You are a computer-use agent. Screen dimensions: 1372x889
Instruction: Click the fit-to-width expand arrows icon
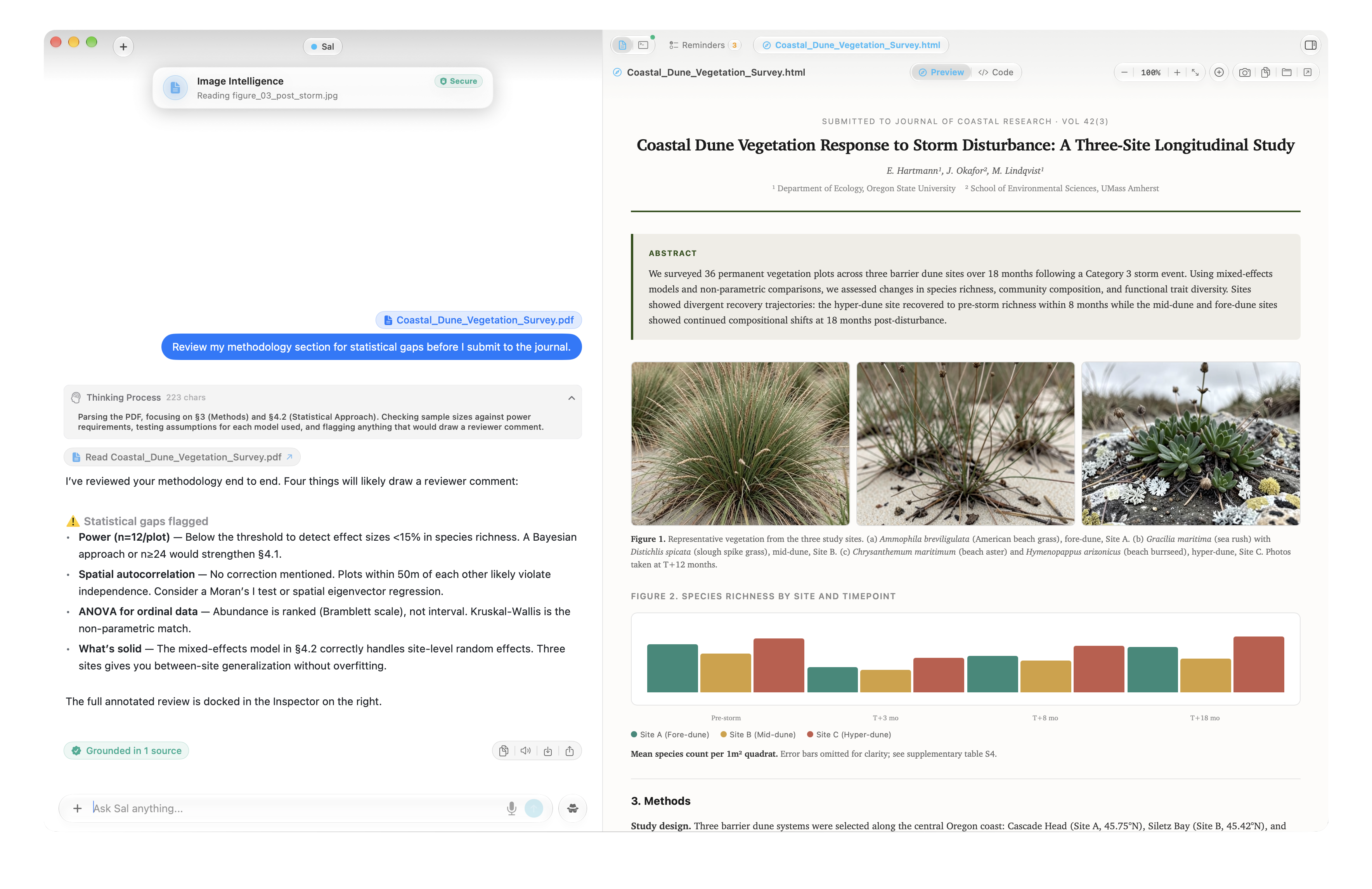[1195, 73]
